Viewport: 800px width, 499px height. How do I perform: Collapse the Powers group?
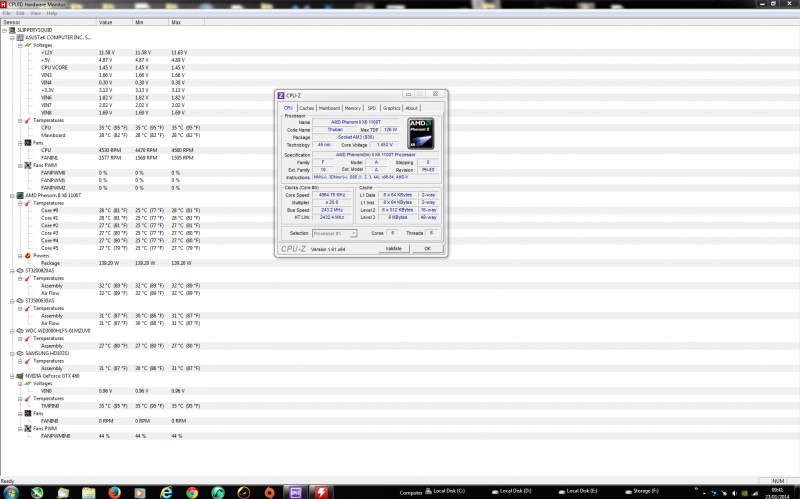(20, 256)
